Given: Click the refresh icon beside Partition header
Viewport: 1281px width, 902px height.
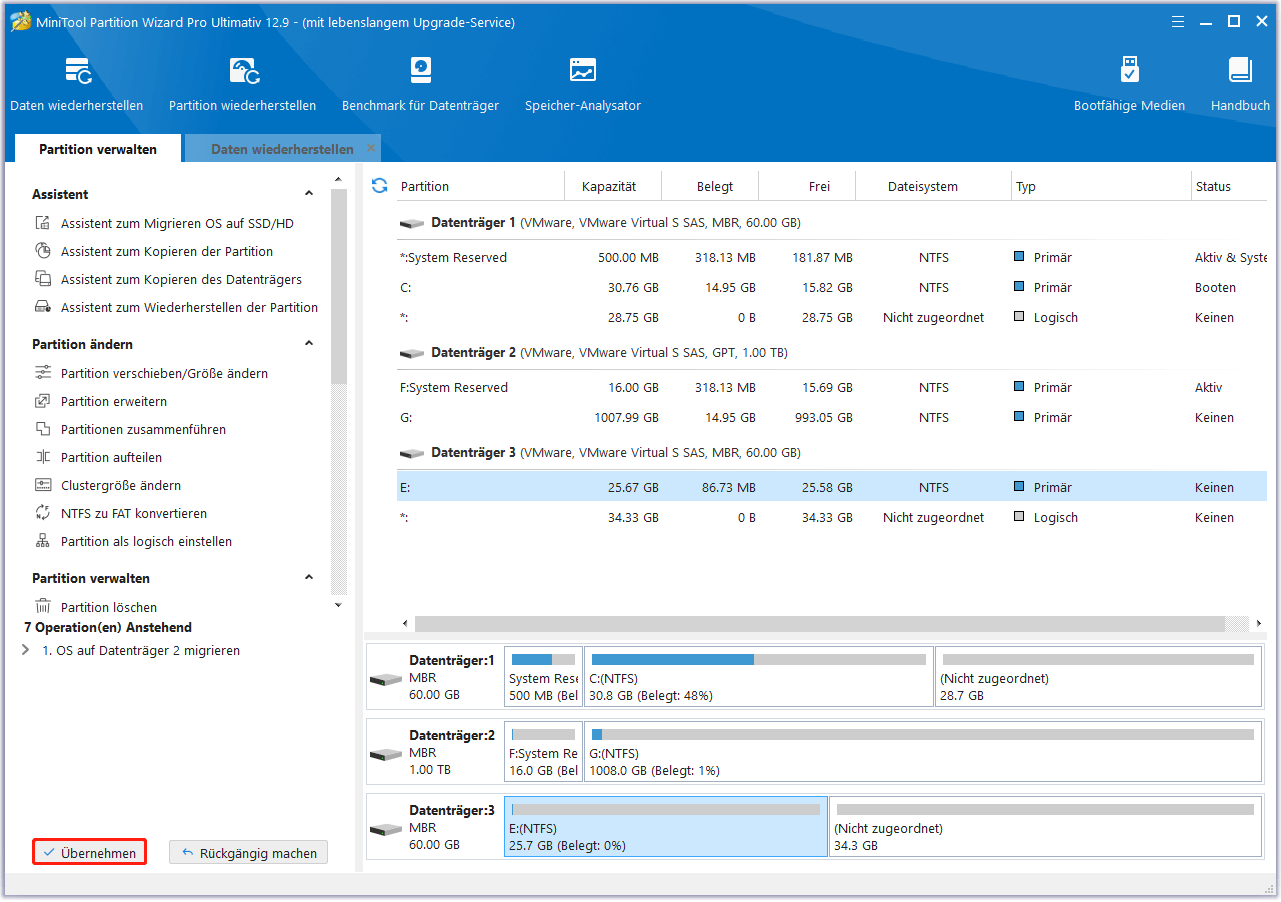Looking at the screenshot, I should [x=379, y=186].
